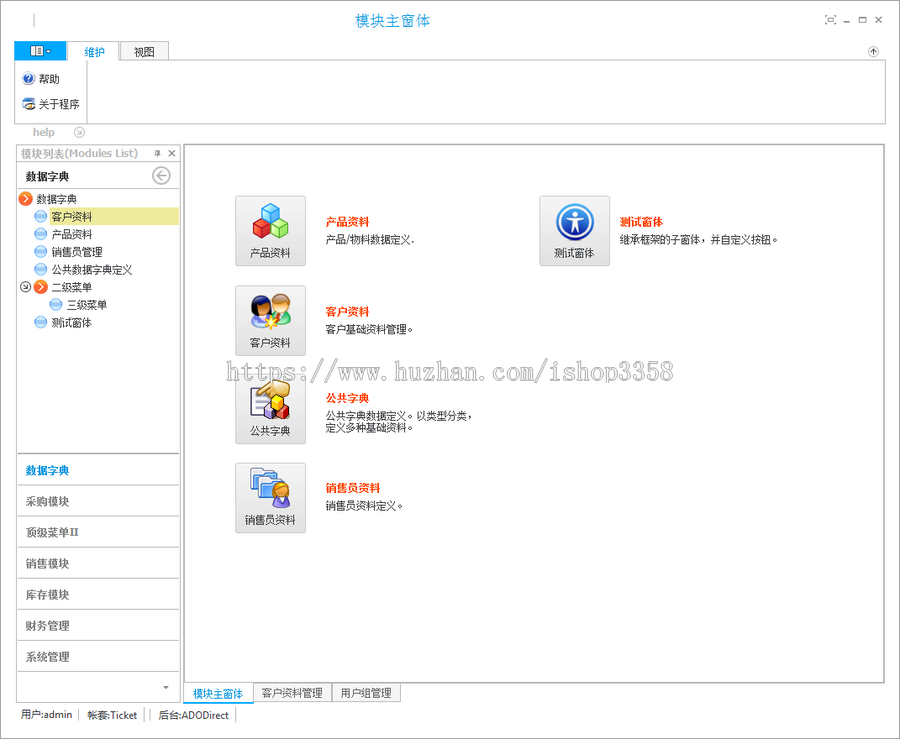
Task: Click the 关于程序 ribbon label
Action: [x=59, y=104]
